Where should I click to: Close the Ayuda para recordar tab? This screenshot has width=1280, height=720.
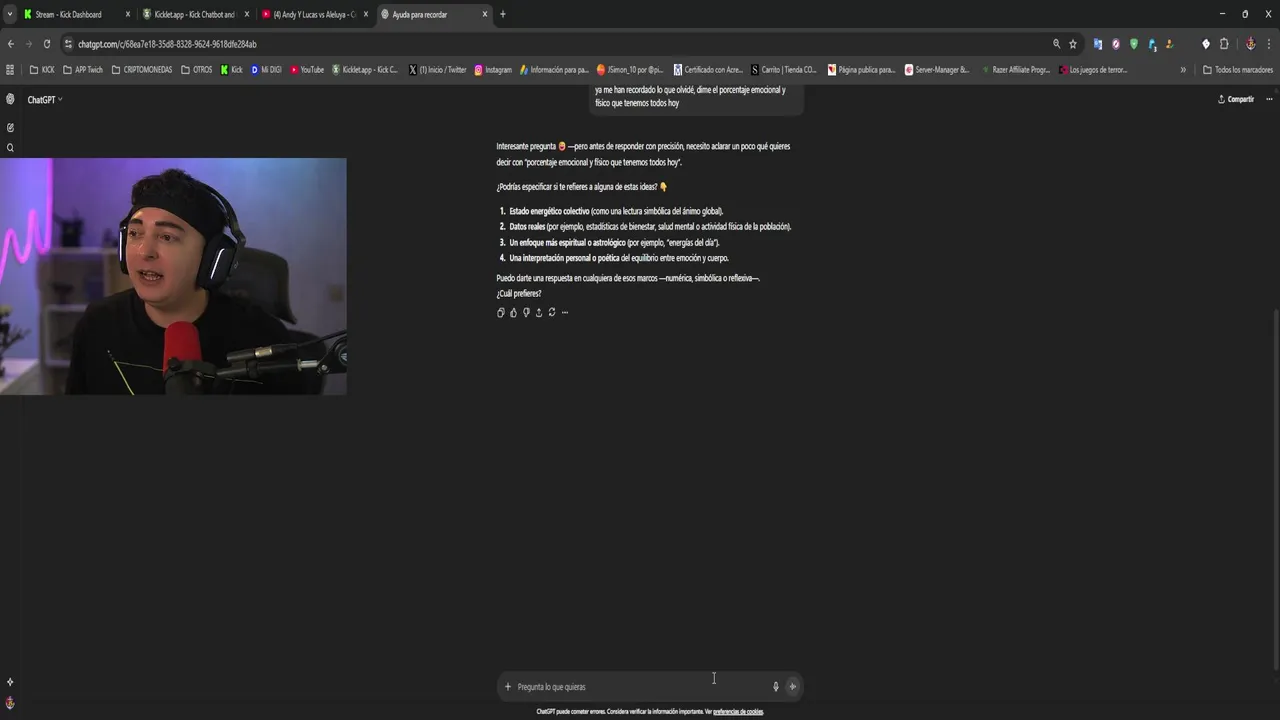(x=485, y=14)
